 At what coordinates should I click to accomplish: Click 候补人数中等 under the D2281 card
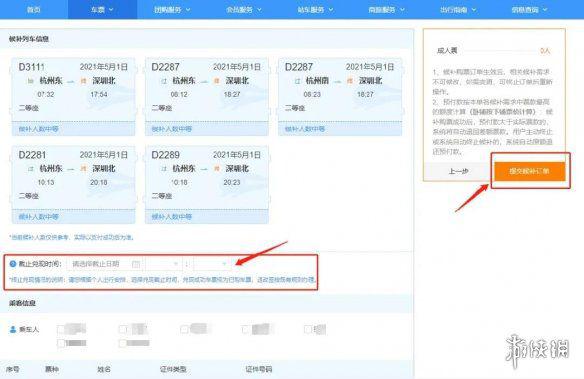coord(39,217)
